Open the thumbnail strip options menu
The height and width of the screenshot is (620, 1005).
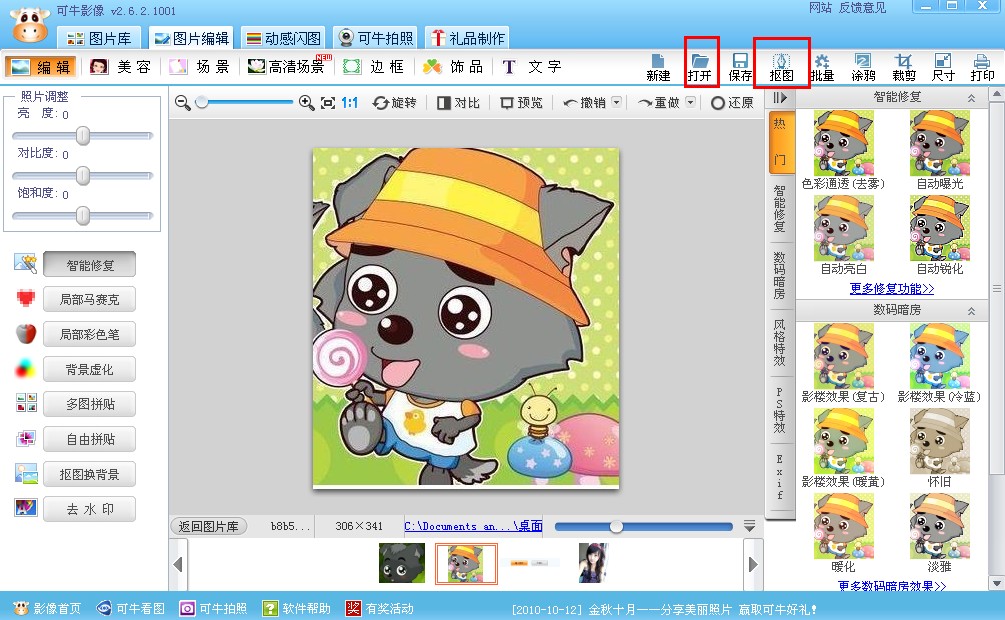point(749,526)
